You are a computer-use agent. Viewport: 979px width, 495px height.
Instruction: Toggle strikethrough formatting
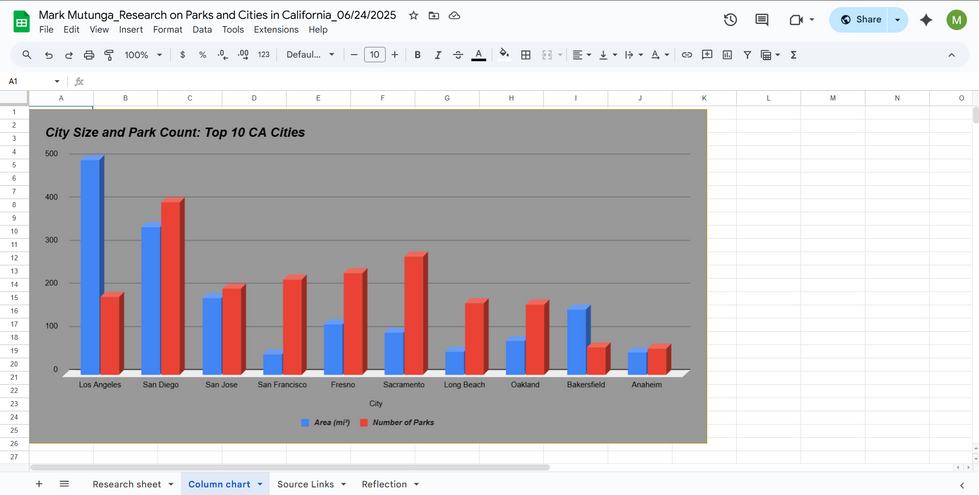click(458, 55)
